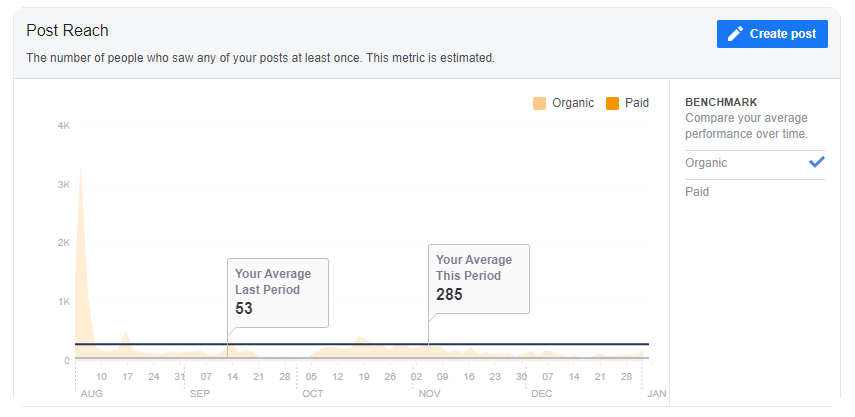Click the AUG month label on axis

pyautogui.click(x=92, y=394)
